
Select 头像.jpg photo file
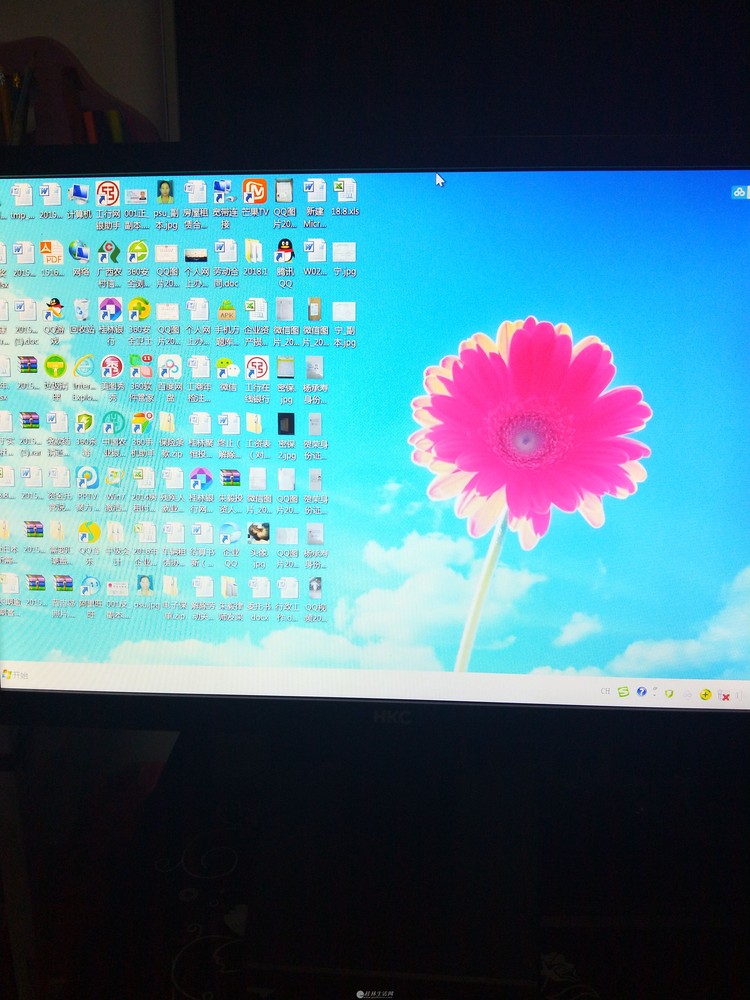pos(258,545)
